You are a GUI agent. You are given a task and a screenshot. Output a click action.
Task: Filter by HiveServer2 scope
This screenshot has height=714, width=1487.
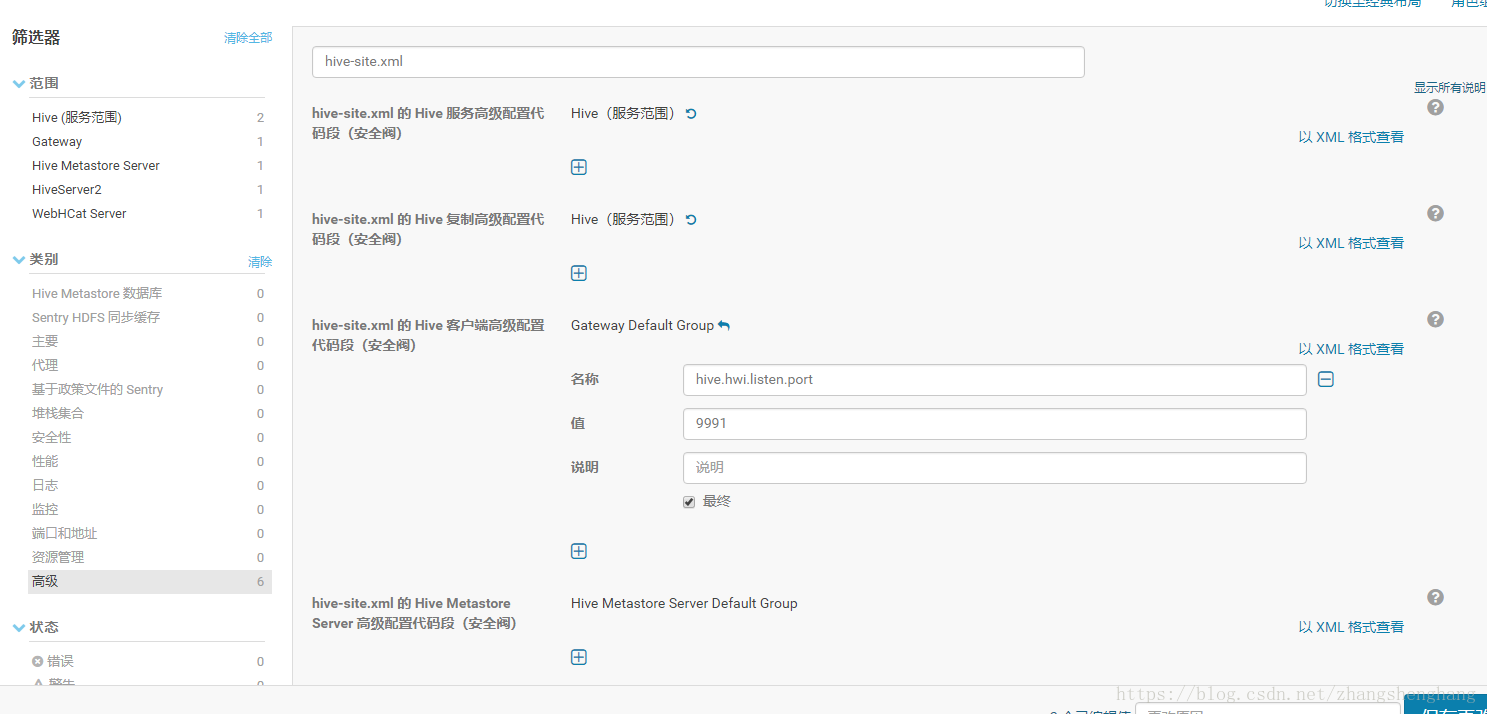coord(150,189)
